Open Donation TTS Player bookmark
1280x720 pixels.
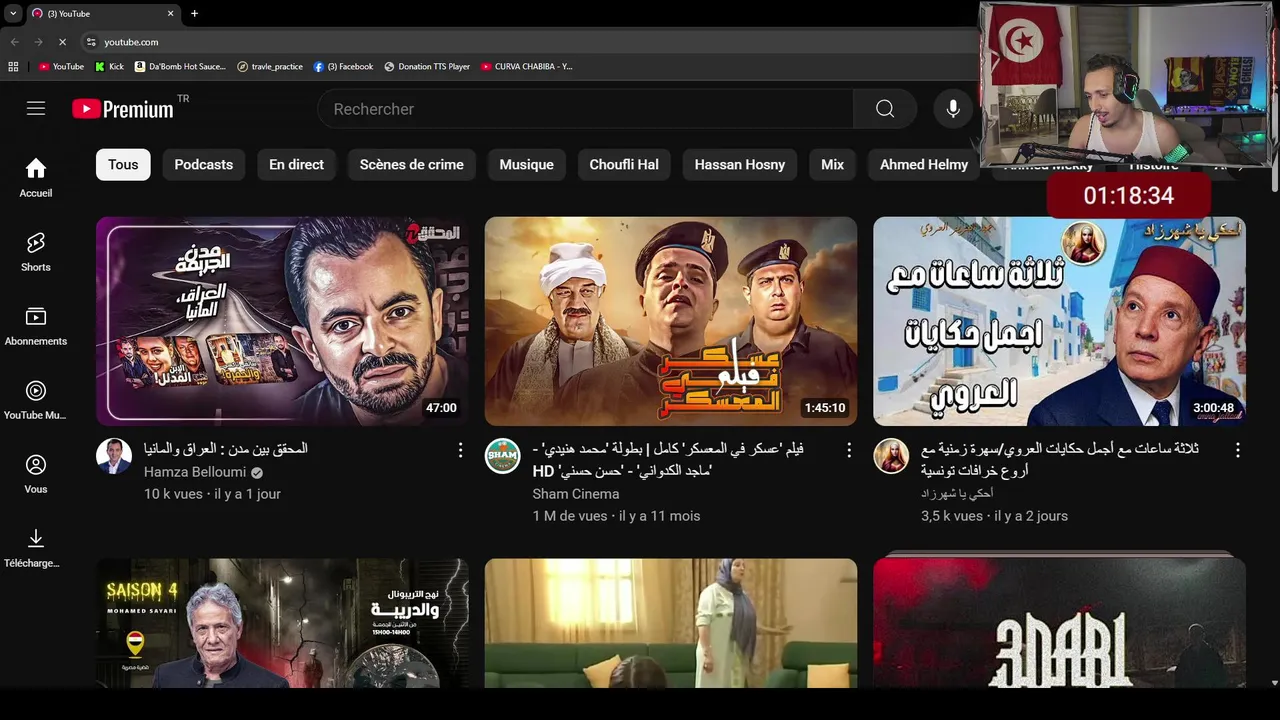point(427,67)
